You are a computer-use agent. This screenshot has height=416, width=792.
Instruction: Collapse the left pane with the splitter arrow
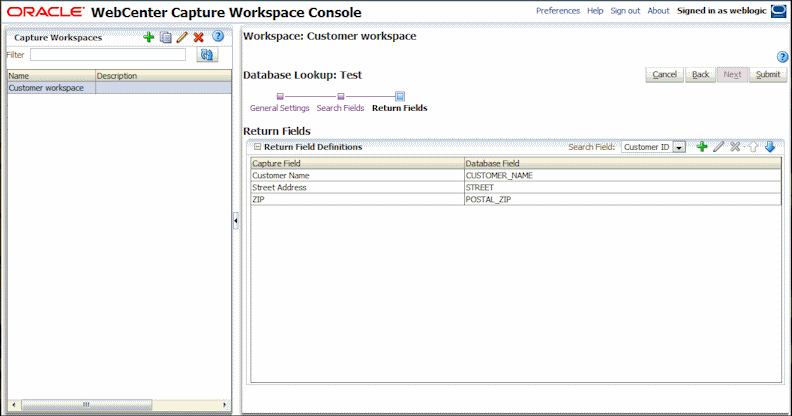pyautogui.click(x=236, y=221)
